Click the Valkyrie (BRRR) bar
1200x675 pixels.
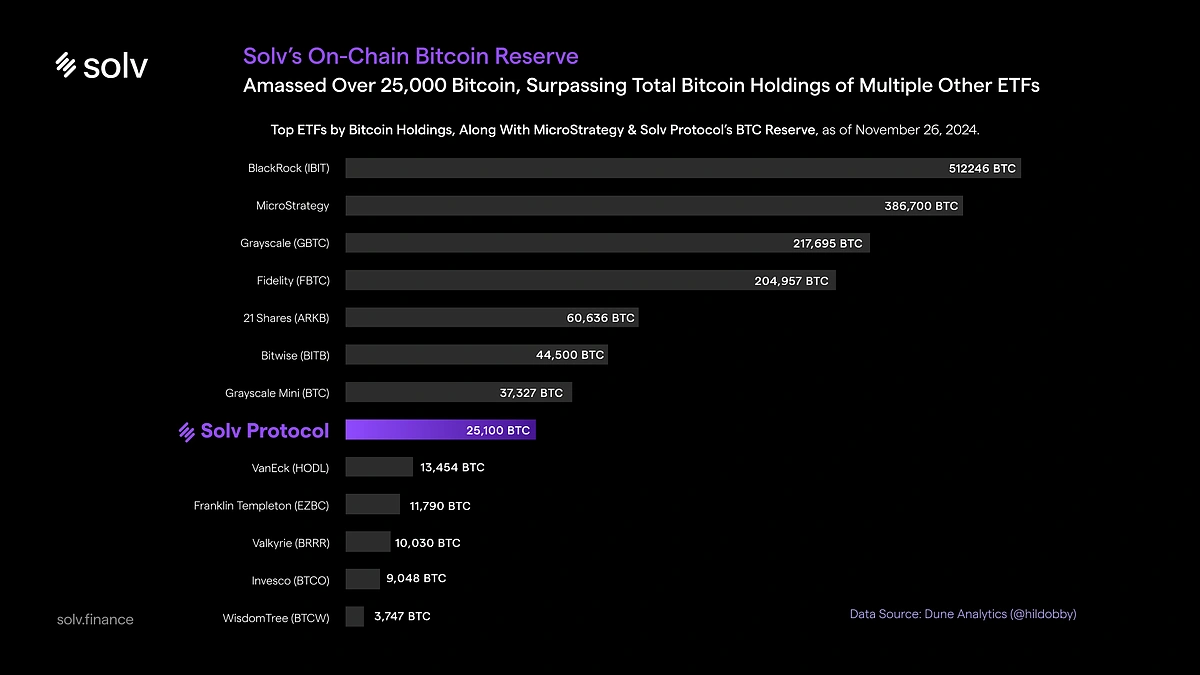coord(368,541)
